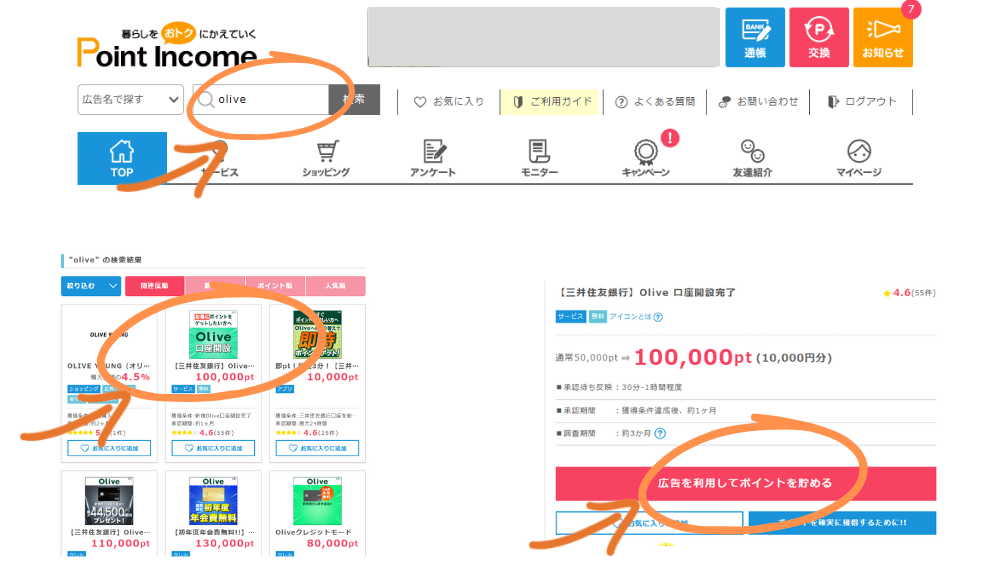Open the ご利用ガイド link
This screenshot has height=562, width=1000.
[x=552, y=101]
